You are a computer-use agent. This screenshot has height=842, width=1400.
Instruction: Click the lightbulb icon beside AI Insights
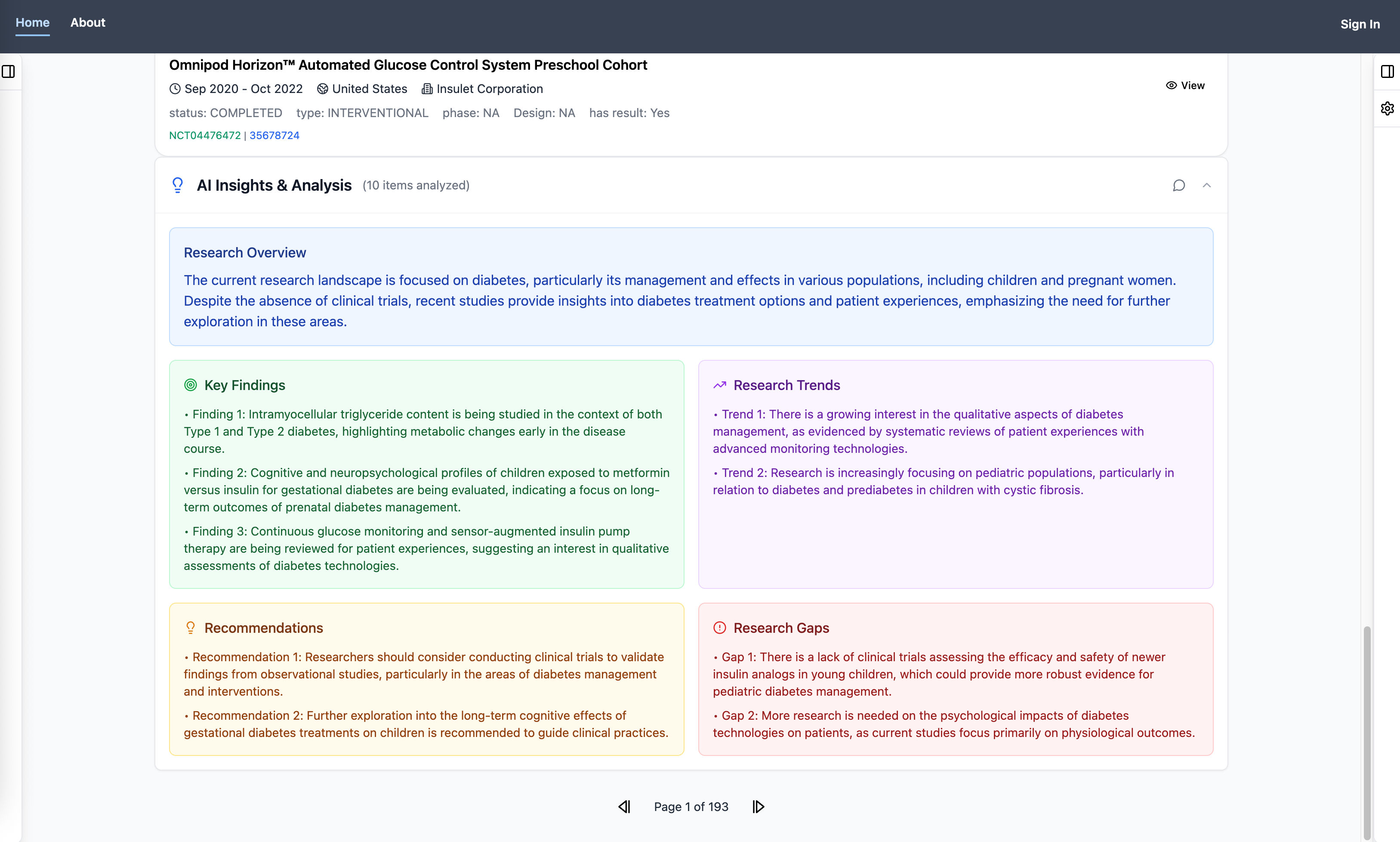coord(178,186)
